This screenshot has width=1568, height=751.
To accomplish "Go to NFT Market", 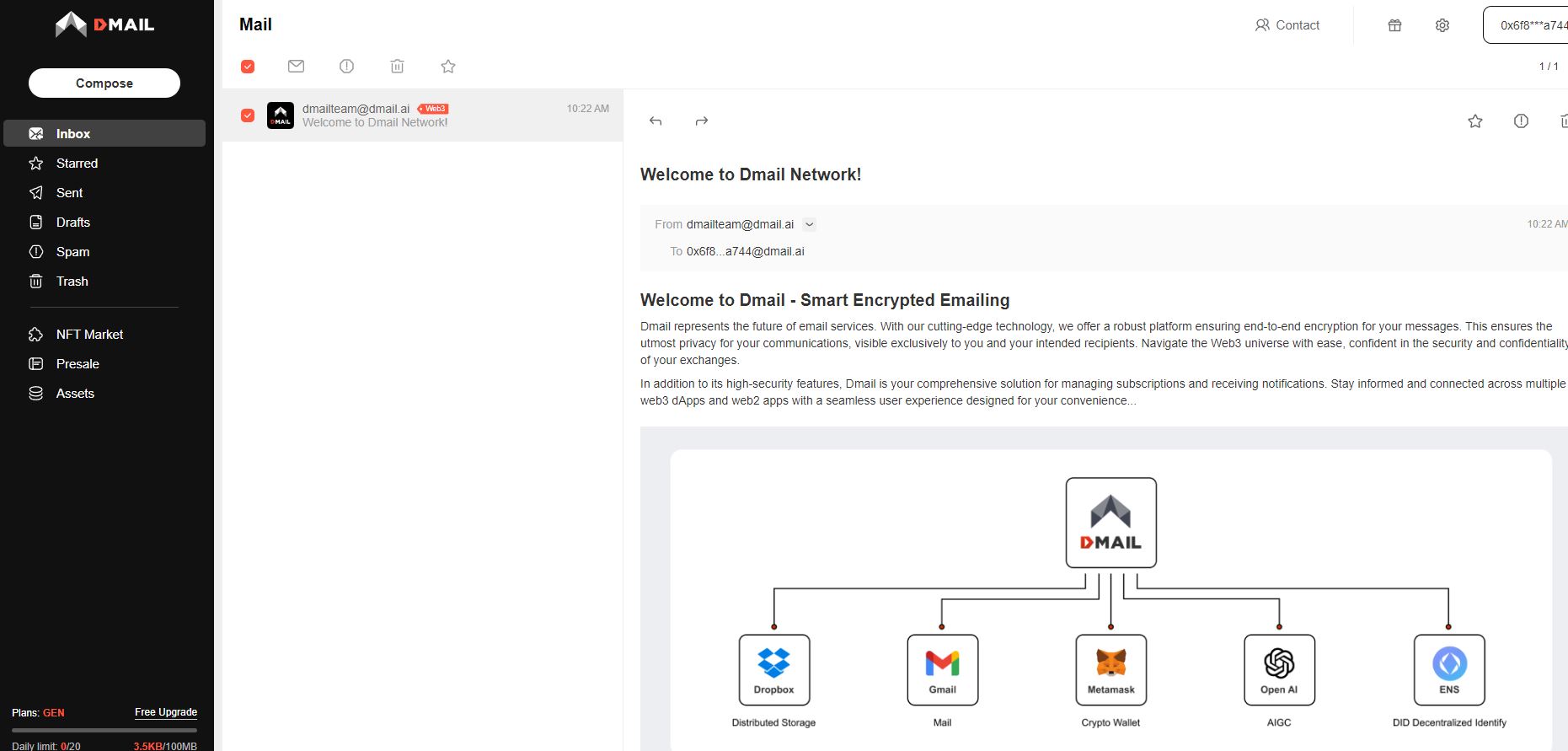I will pos(89,334).
